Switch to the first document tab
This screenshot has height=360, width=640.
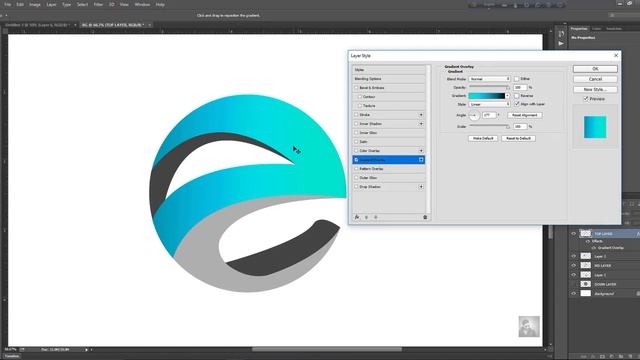[x=37, y=25]
